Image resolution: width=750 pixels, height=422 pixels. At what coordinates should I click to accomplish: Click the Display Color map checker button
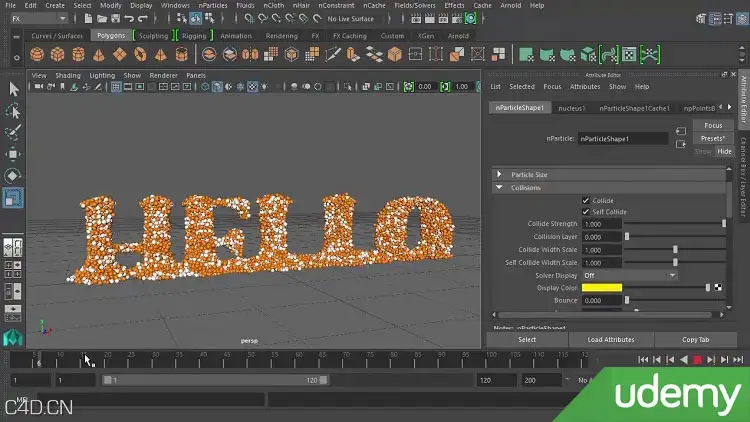click(718, 288)
